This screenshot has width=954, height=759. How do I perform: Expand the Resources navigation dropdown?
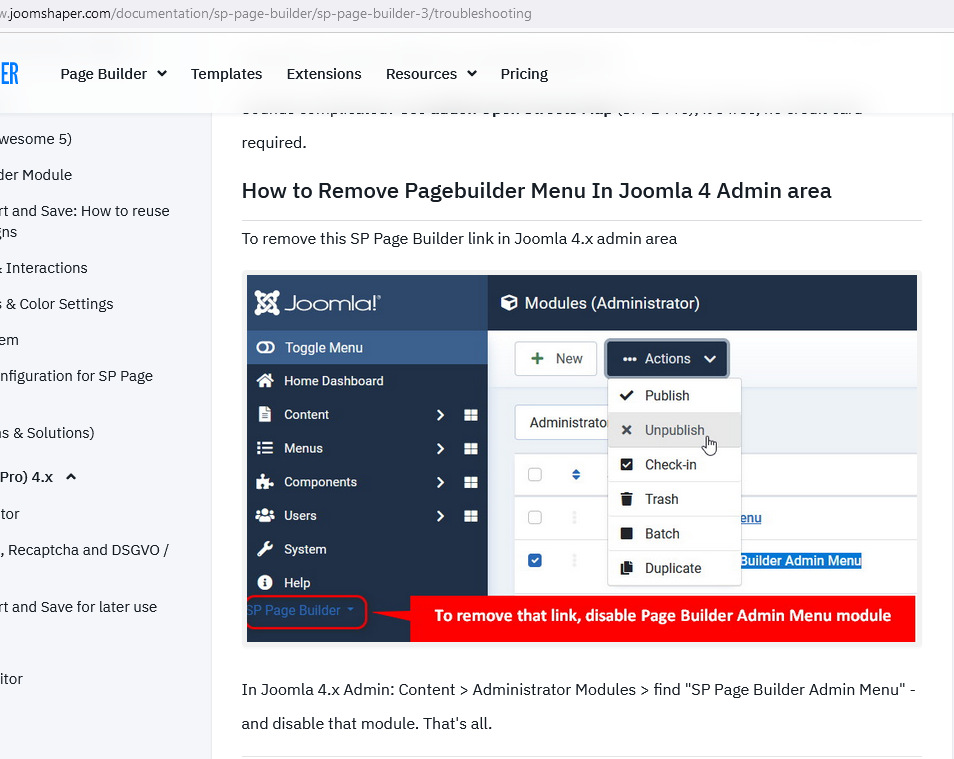tap(431, 74)
